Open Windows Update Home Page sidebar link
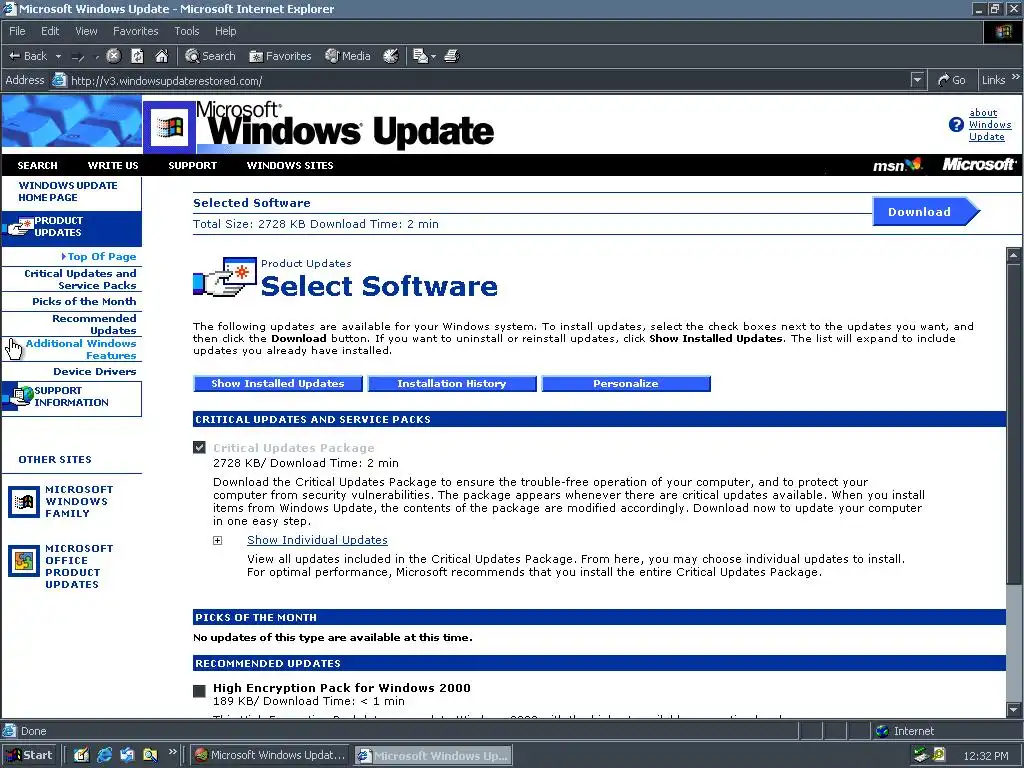1024x768 pixels. click(x=68, y=191)
